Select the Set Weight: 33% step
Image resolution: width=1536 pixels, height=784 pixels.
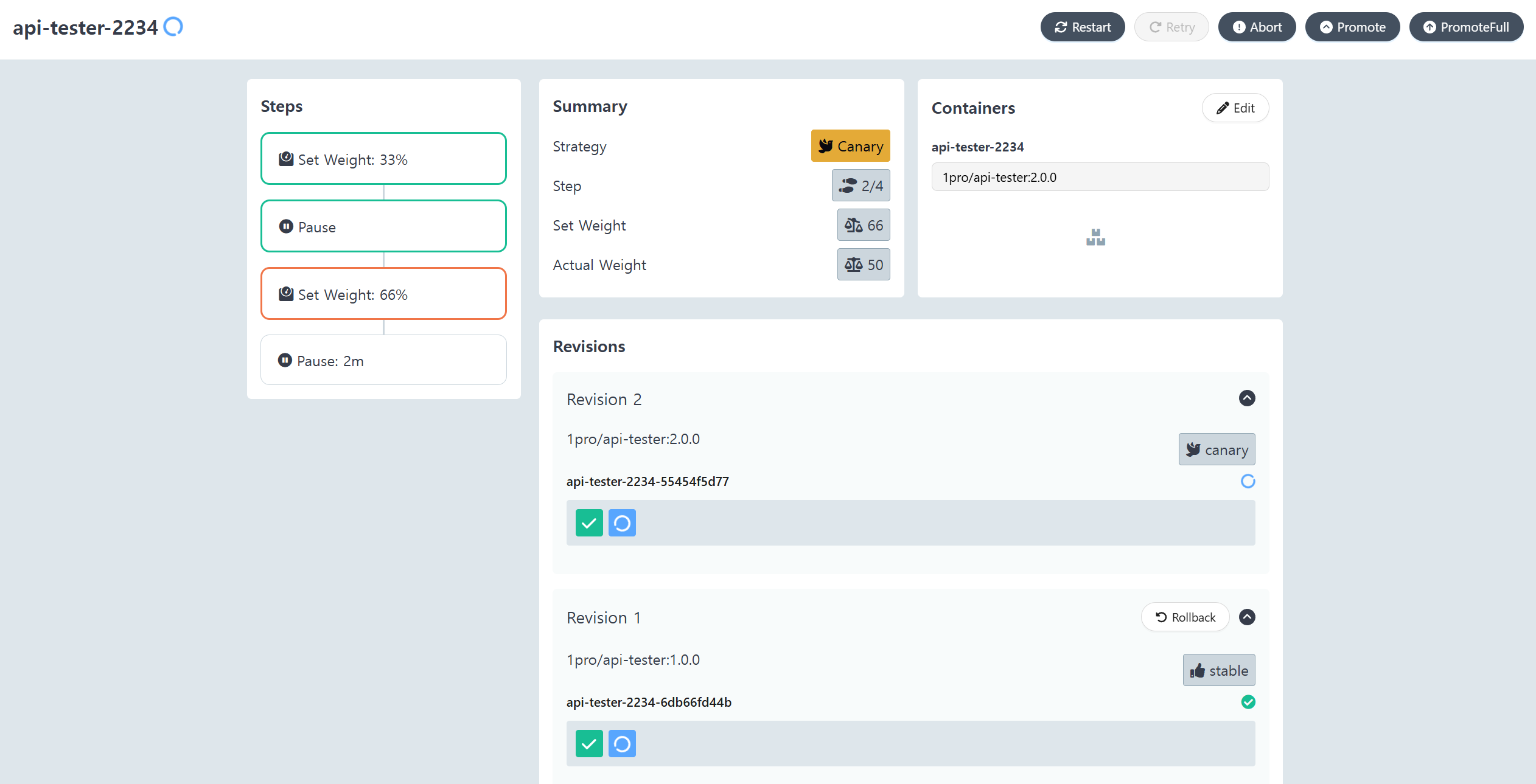click(x=383, y=159)
